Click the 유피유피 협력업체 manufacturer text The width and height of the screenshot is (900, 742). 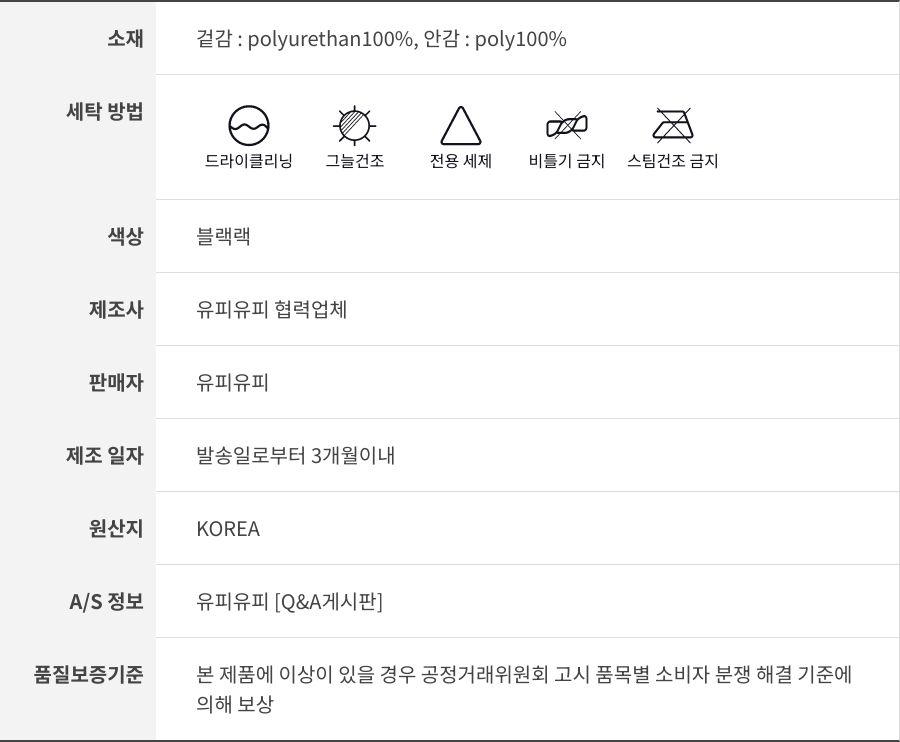coord(272,310)
